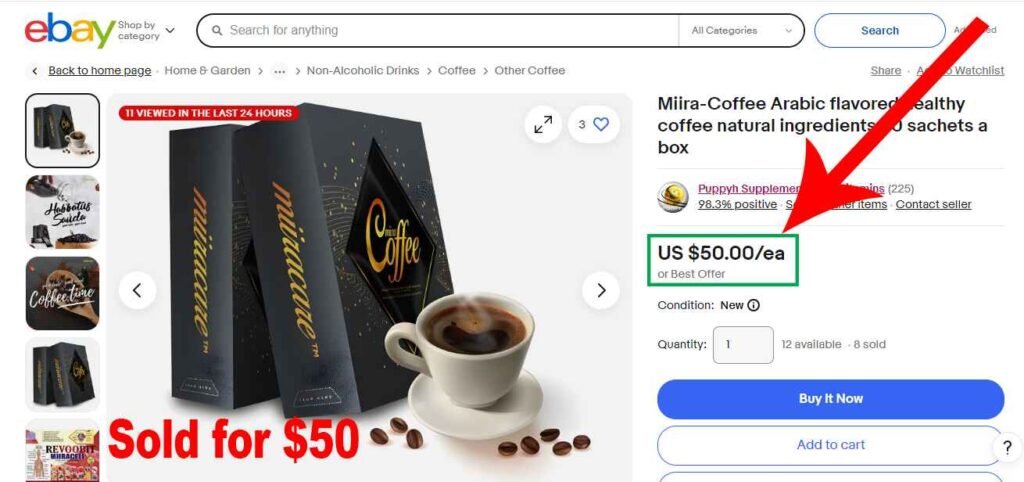1024x482 pixels.
Task: Click the Contact seller link
Action: [933, 204]
